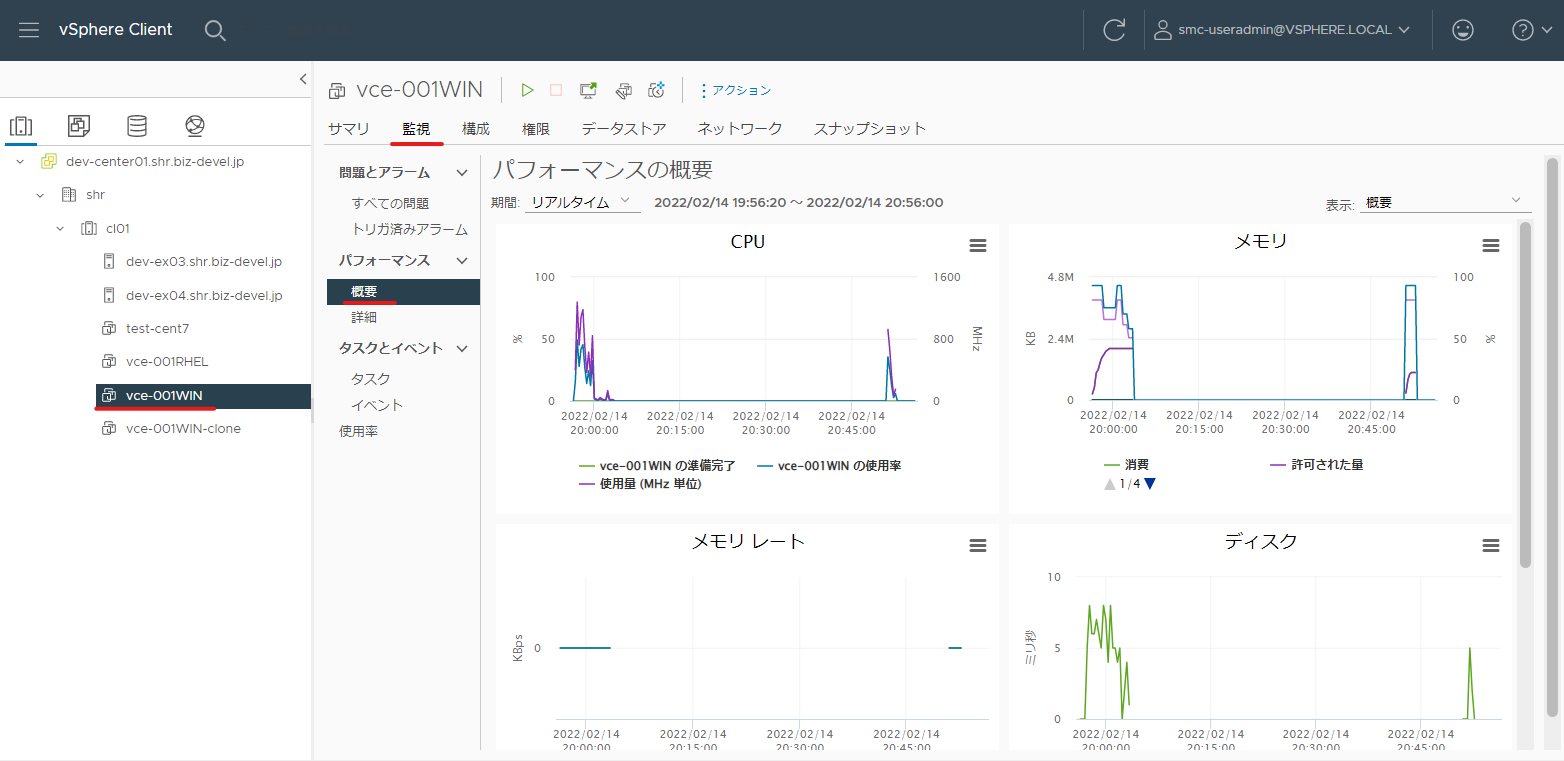The width and height of the screenshot is (1564, 761).
Task: Open the CPU chart hamburger menu
Action: pos(978,246)
